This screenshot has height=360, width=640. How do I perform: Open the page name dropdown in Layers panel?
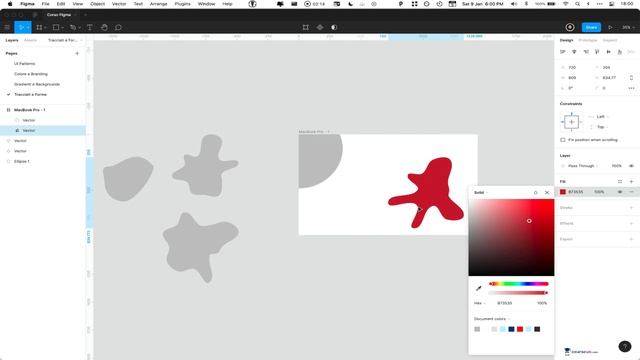click(x=65, y=40)
